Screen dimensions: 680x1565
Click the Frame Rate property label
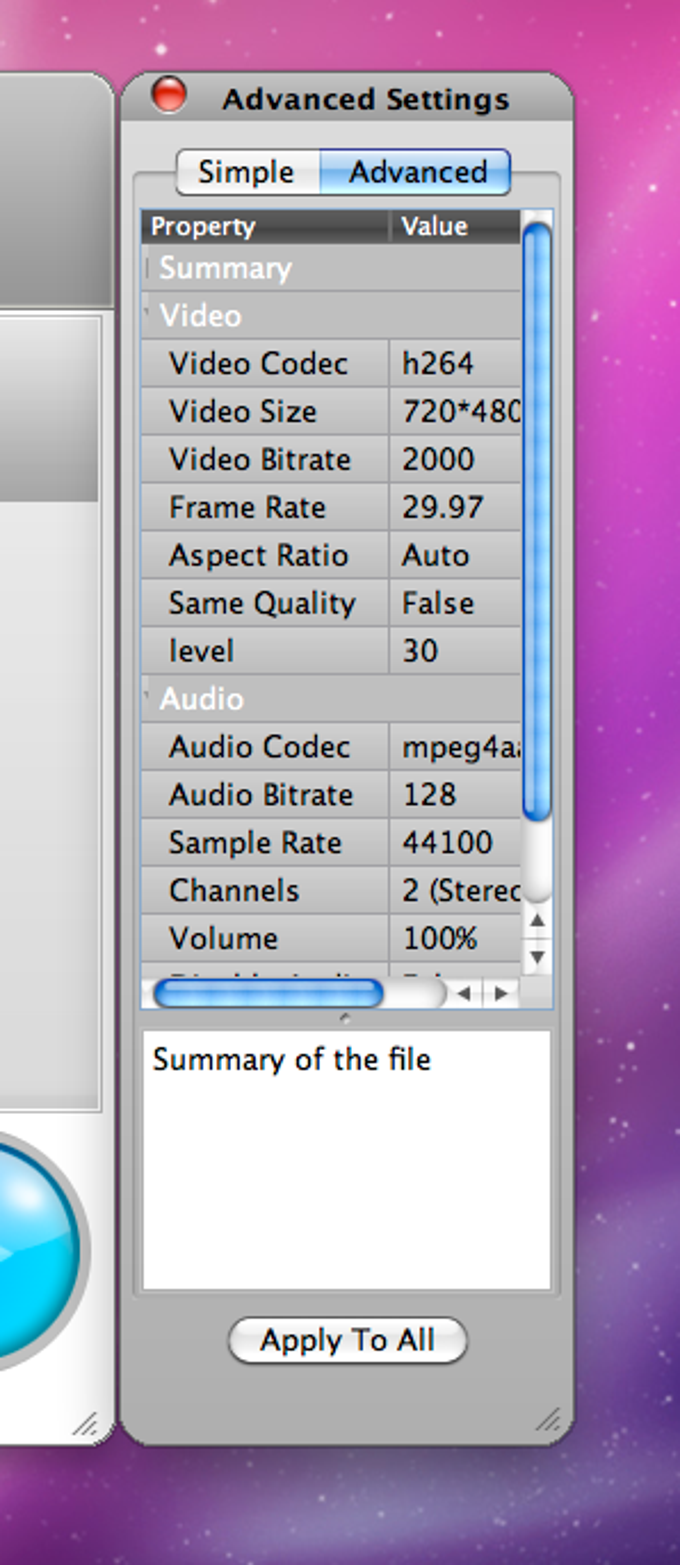point(247,507)
